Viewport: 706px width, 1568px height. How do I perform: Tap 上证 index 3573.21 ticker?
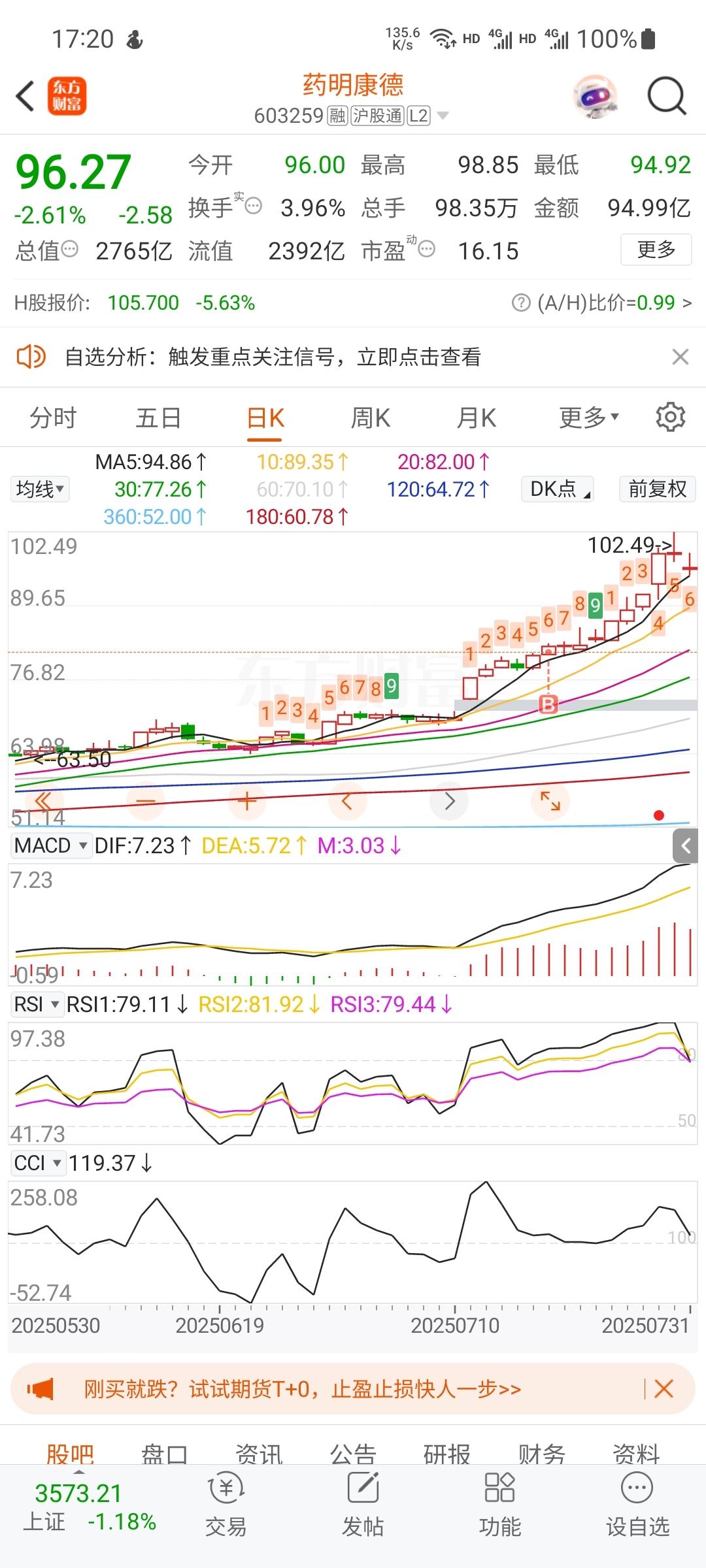[90, 1507]
